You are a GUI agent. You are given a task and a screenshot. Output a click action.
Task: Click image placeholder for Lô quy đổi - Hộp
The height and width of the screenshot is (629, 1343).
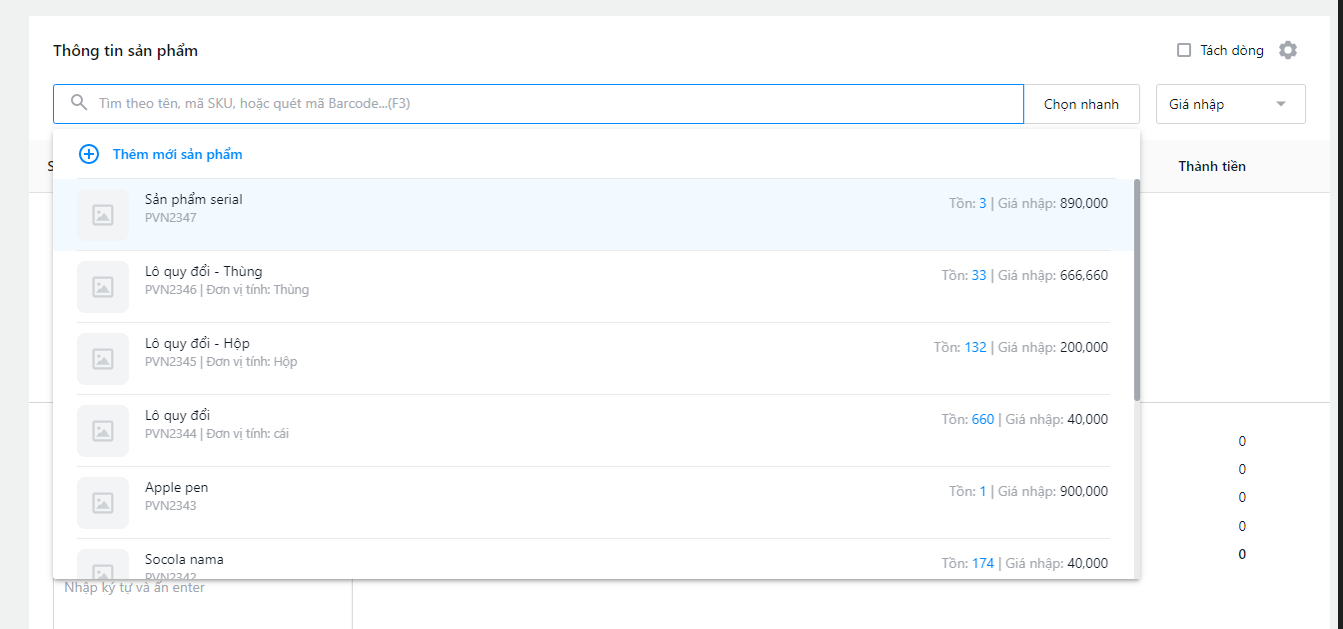coord(103,359)
